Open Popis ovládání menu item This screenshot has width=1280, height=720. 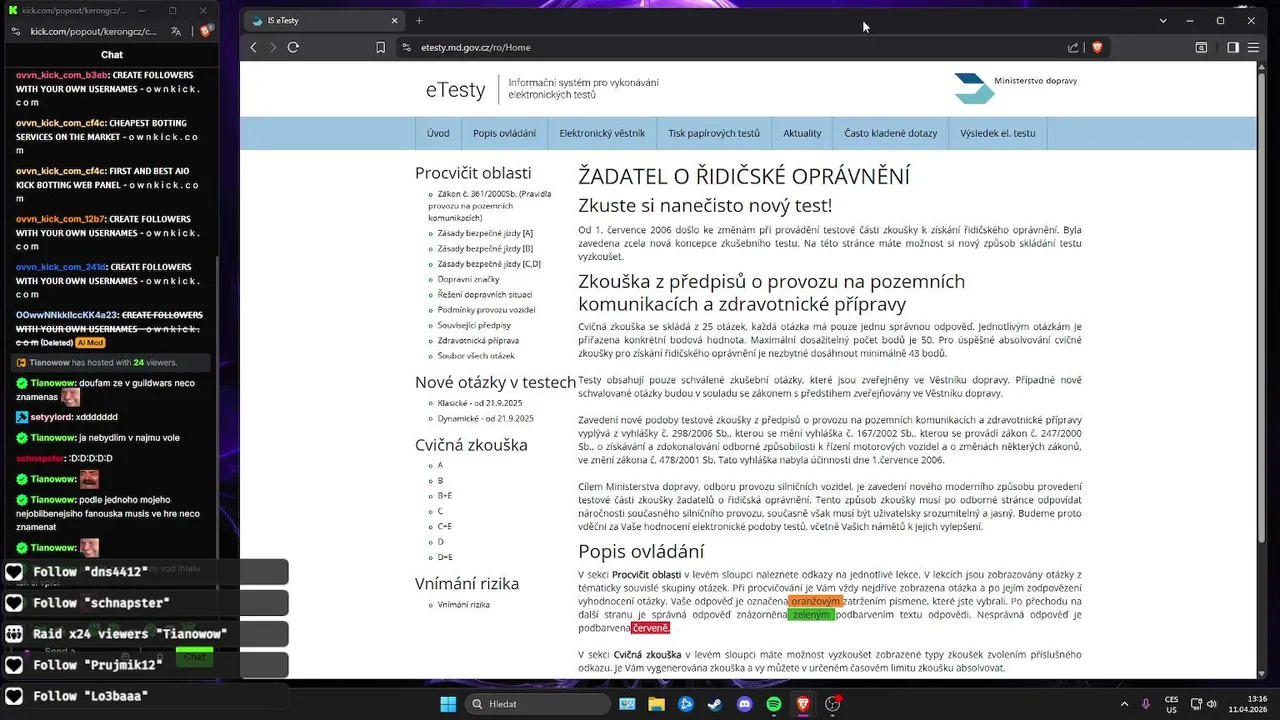coord(504,133)
